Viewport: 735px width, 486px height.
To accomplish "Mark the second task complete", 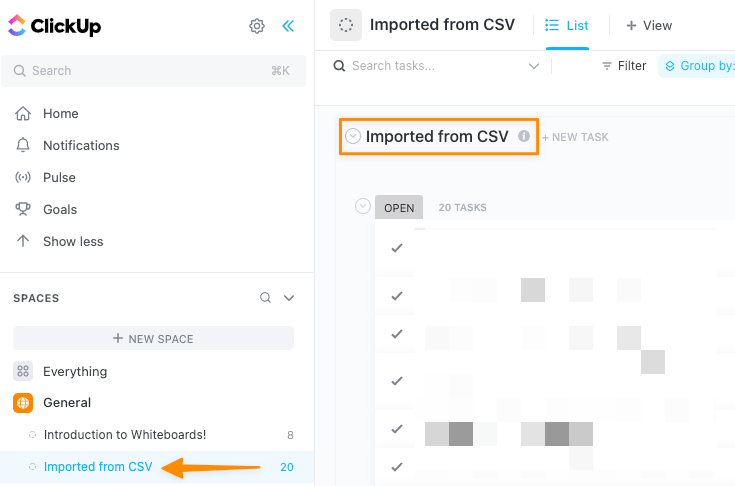I will pyautogui.click(x=397, y=296).
